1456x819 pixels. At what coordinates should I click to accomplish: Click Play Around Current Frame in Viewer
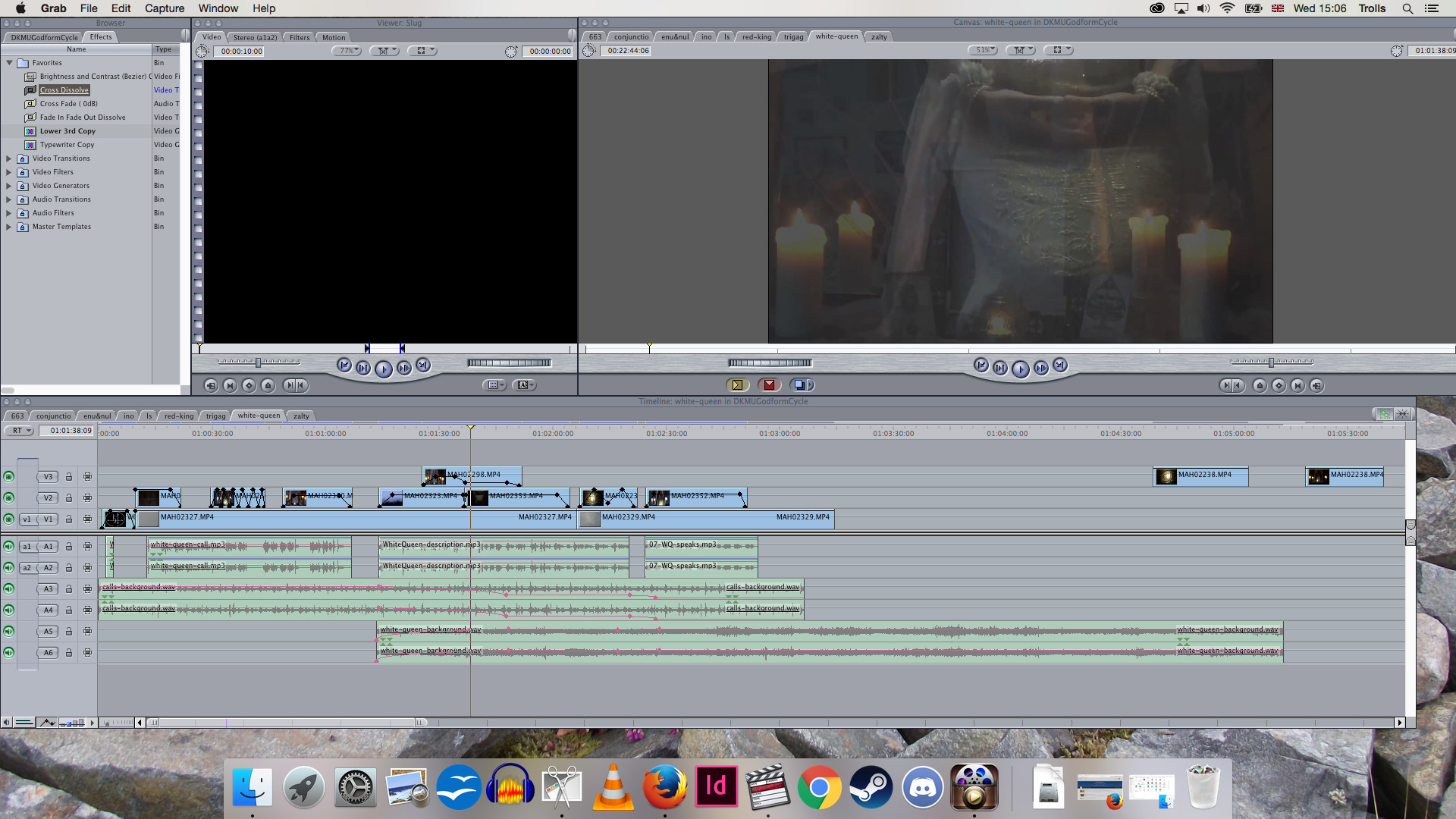(404, 368)
